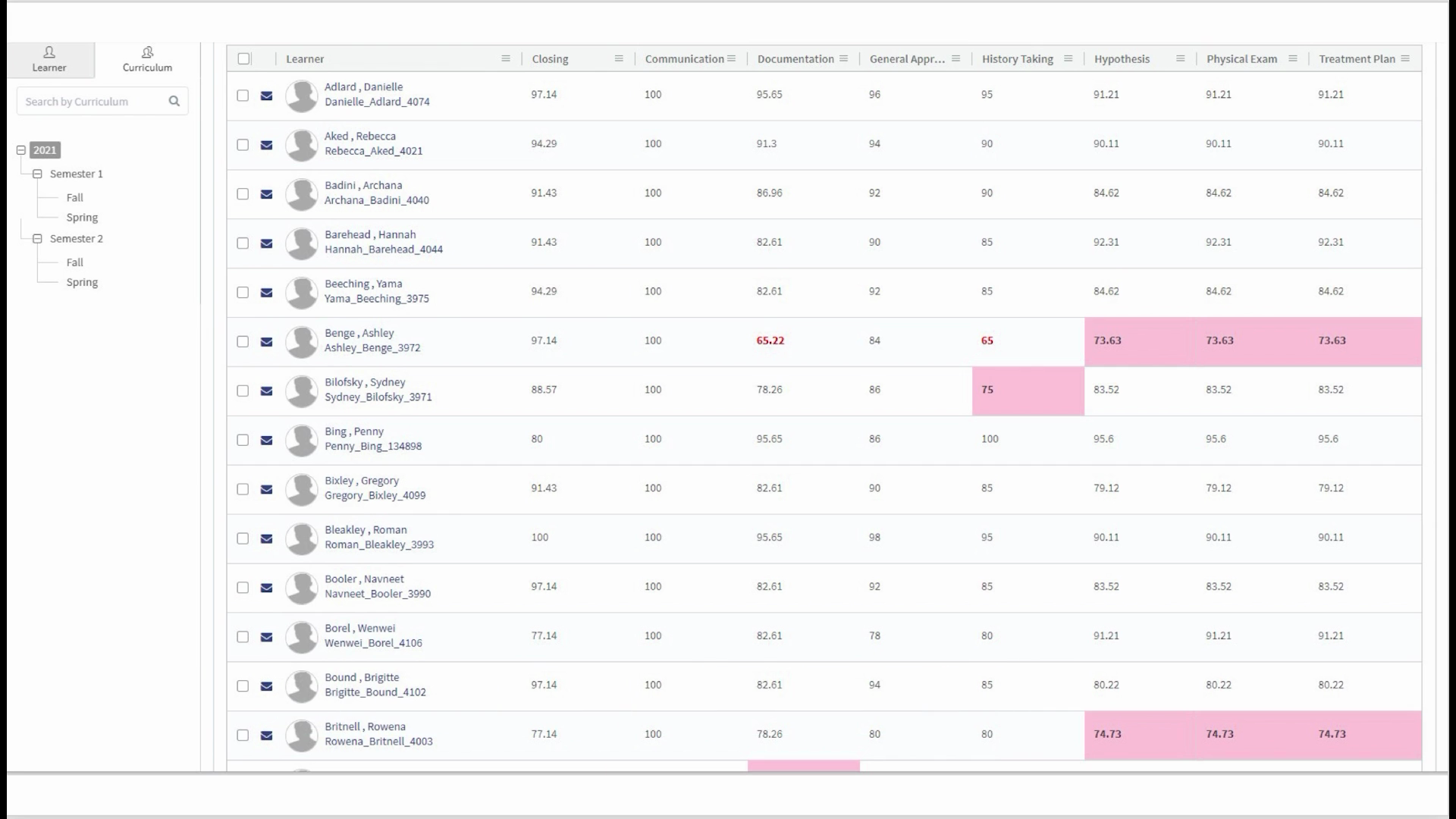Click mail icon for Rowena Britnell

[x=266, y=736]
